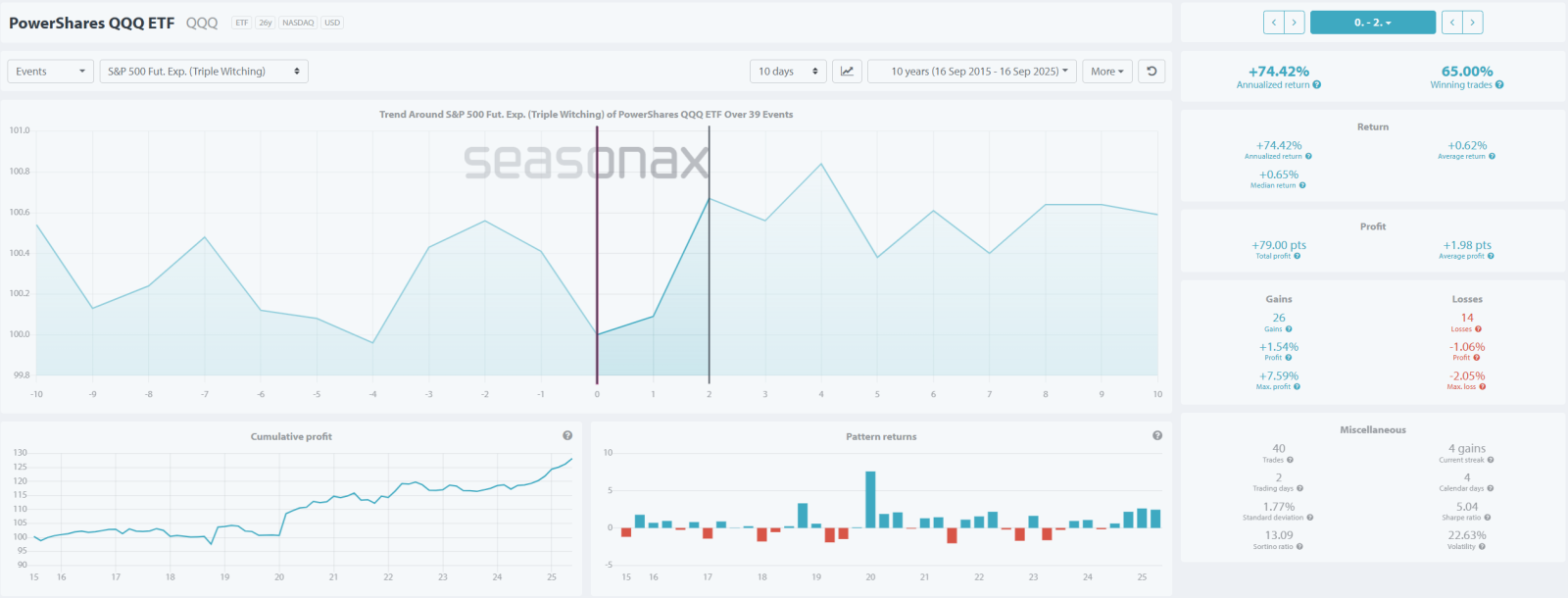Screen dimensions: 1568x598
Task: Click the tallest bar in Pattern returns
Action: pos(870,500)
